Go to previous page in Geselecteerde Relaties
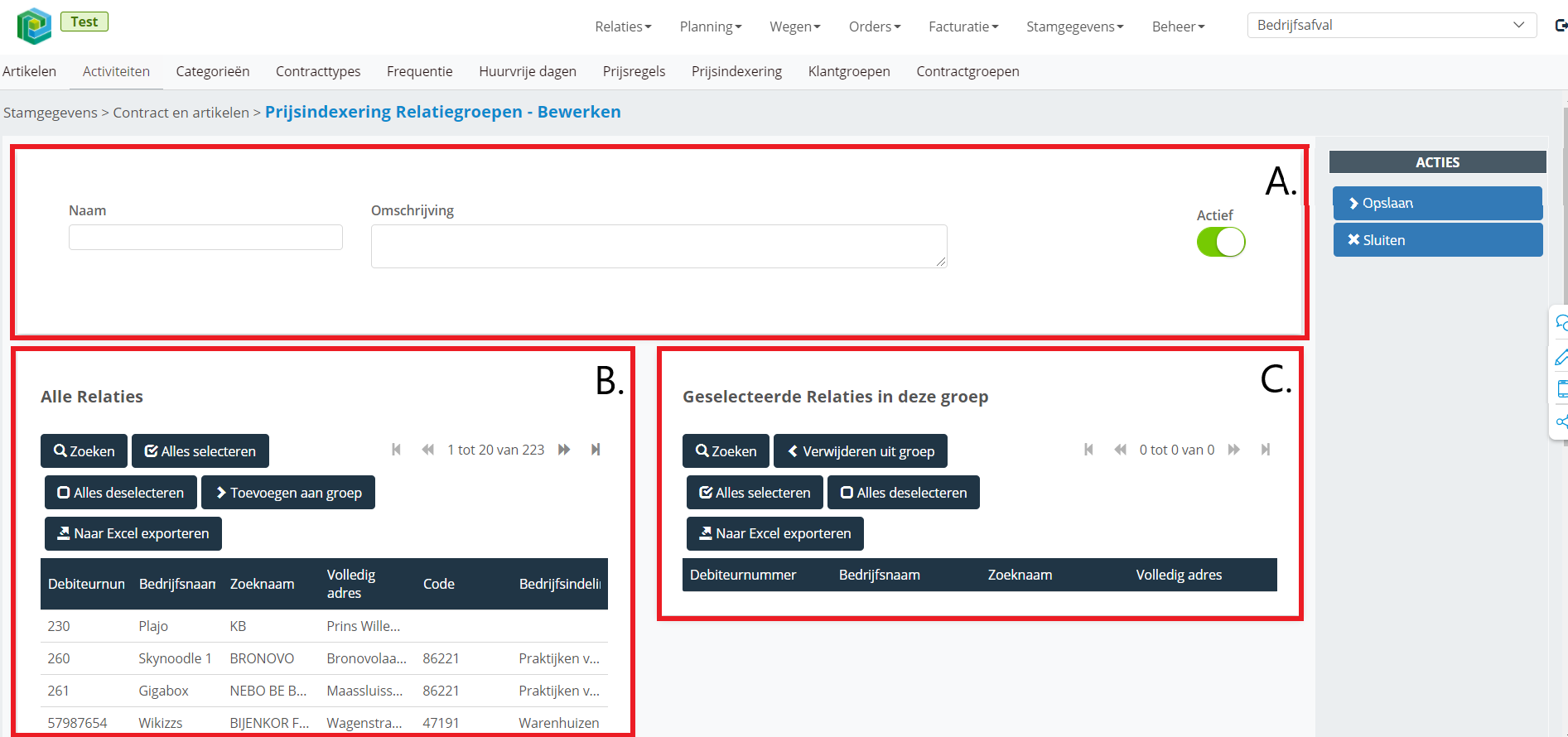The width and height of the screenshot is (1568, 737). coord(1121,450)
